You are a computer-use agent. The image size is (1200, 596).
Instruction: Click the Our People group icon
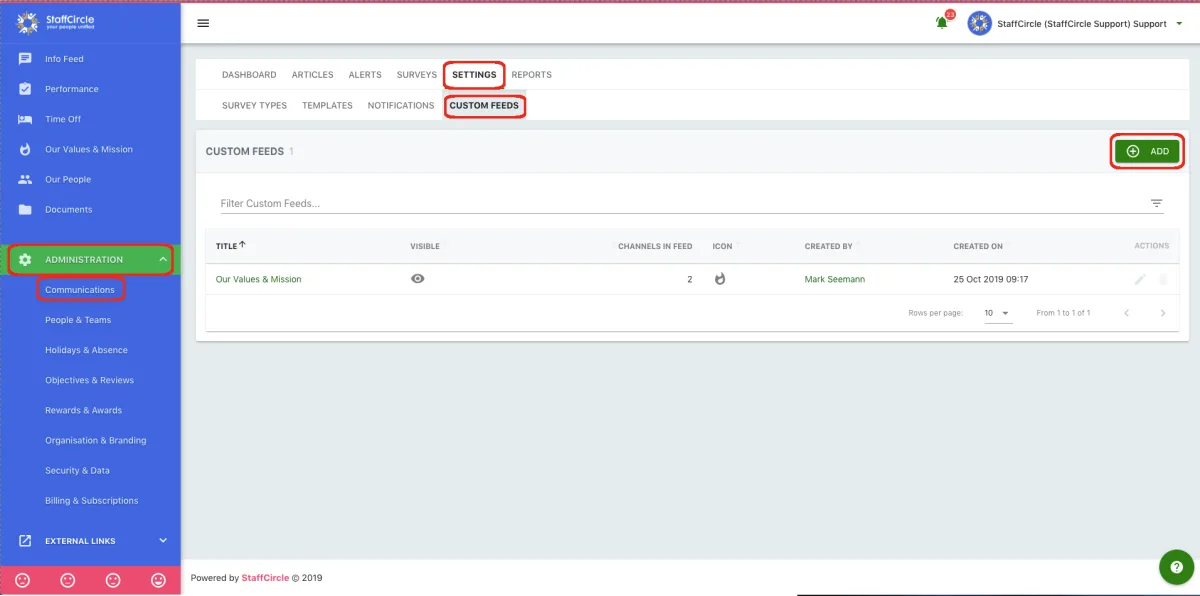tap(25, 179)
